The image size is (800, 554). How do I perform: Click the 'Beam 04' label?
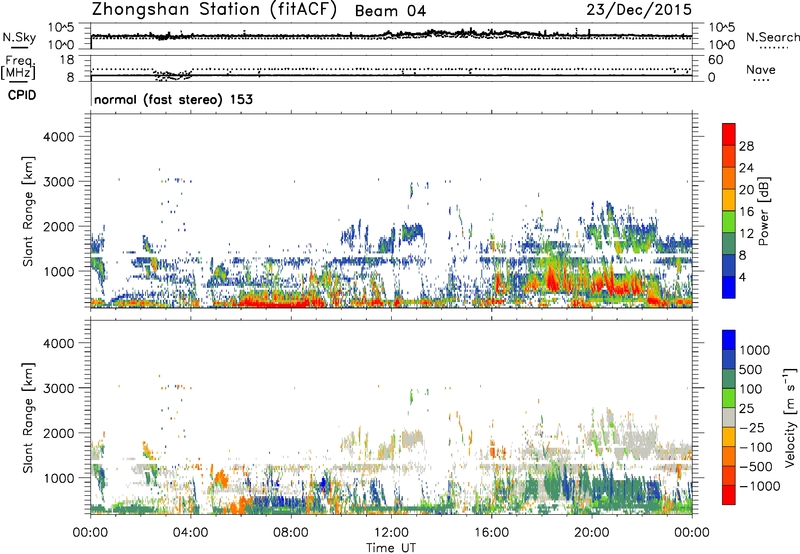[390, 11]
